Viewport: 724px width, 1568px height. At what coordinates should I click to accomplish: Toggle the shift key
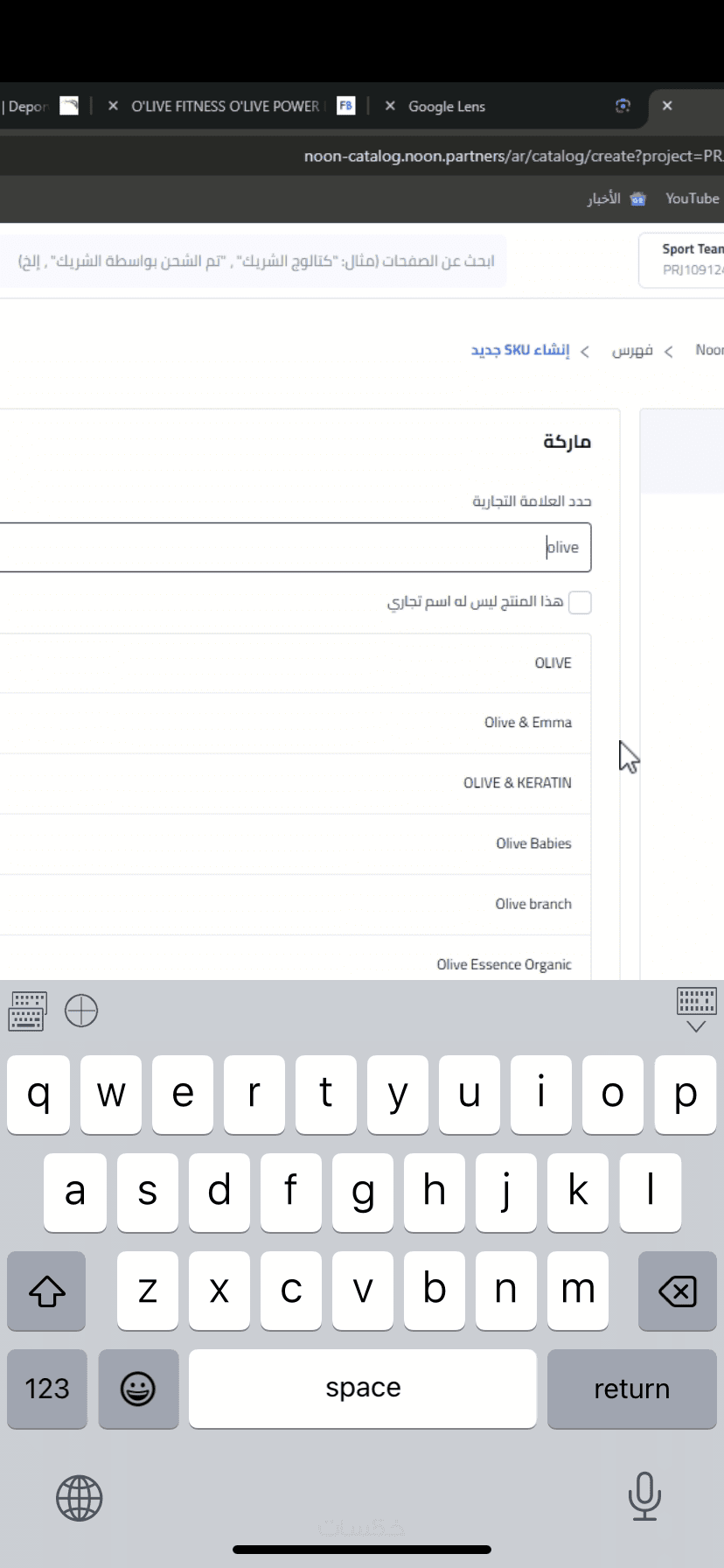[x=47, y=1291]
